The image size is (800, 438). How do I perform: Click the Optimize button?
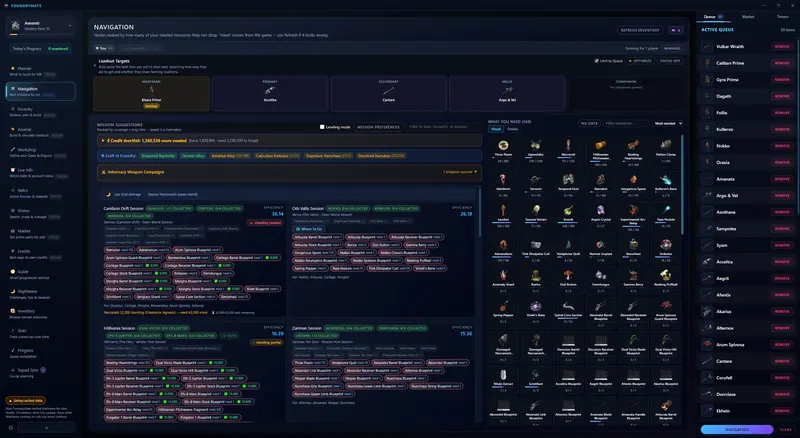point(640,61)
